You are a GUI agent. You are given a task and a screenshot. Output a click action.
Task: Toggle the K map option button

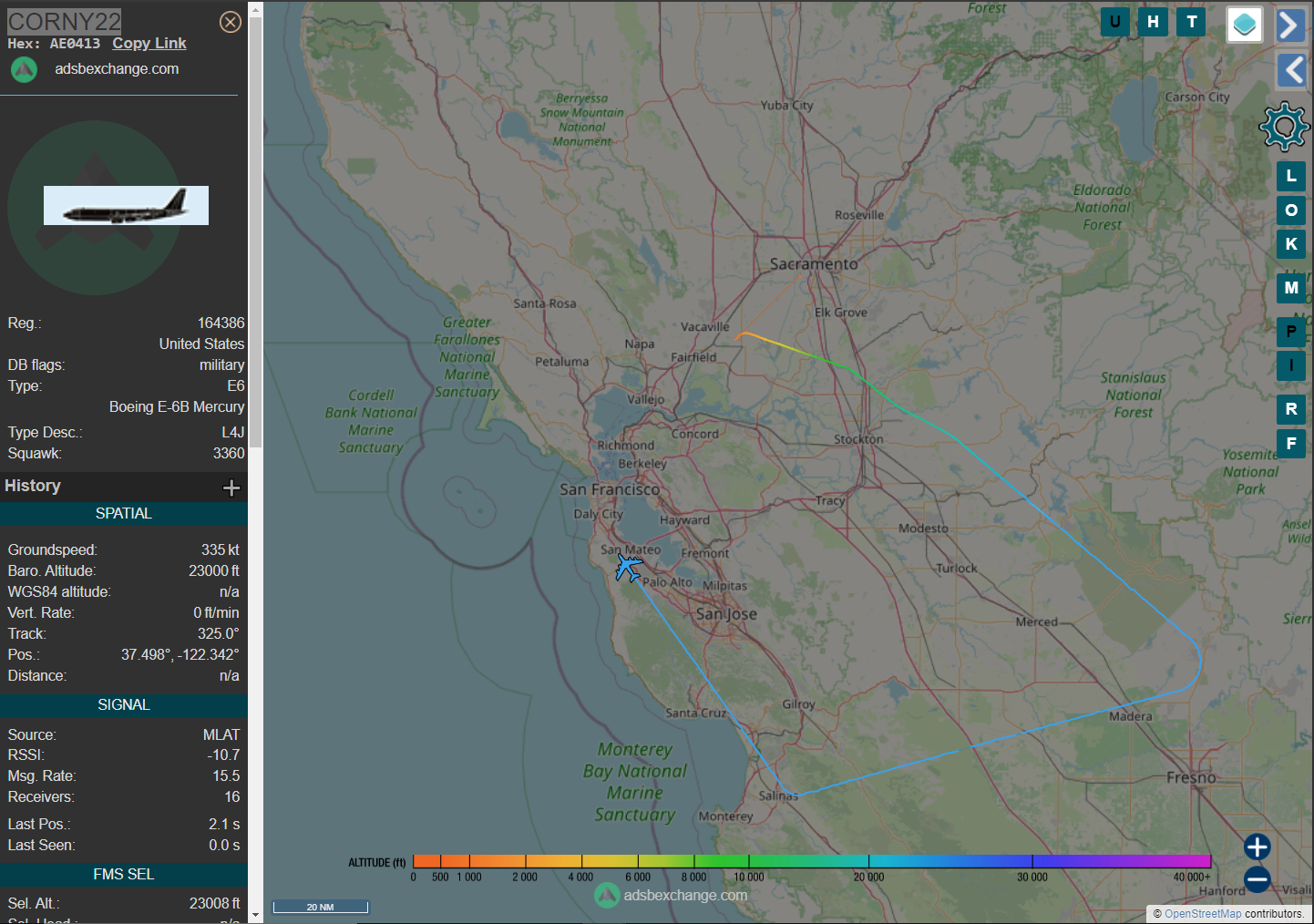tap(1291, 244)
